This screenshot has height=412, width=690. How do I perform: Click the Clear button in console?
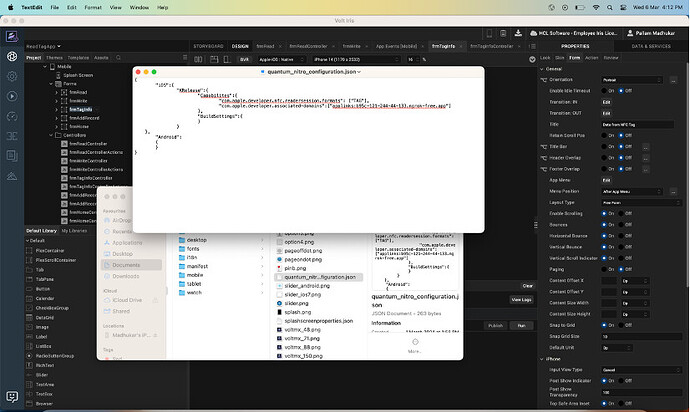coord(527,286)
